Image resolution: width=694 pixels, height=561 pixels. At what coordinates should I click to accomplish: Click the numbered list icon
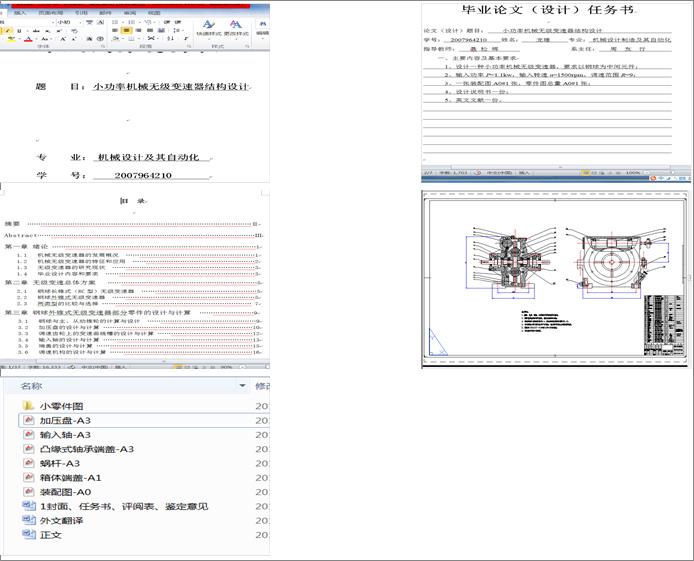131,22
